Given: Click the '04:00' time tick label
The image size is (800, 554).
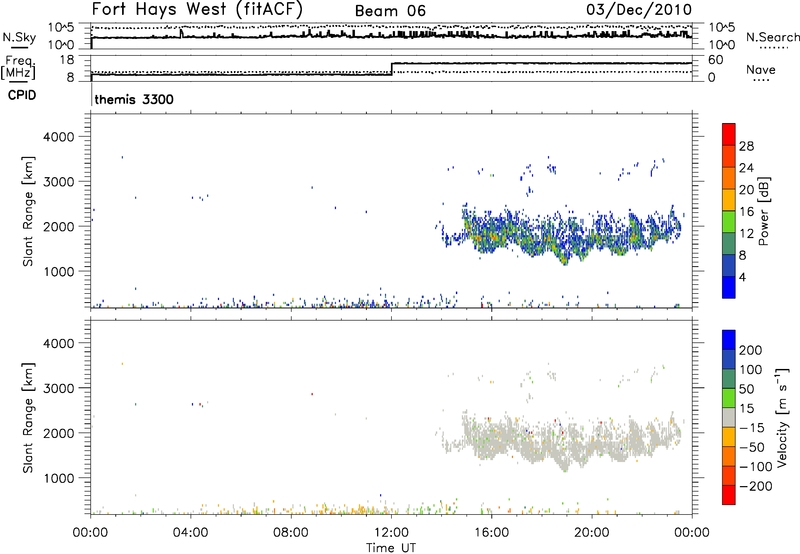Looking at the screenshot, I should (x=191, y=533).
